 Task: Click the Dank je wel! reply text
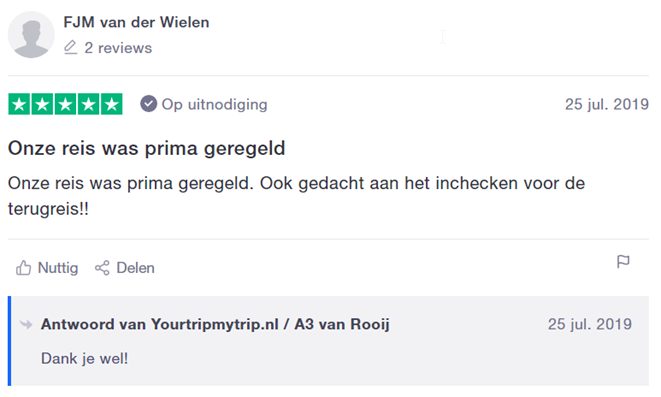pyautogui.click(x=84, y=359)
